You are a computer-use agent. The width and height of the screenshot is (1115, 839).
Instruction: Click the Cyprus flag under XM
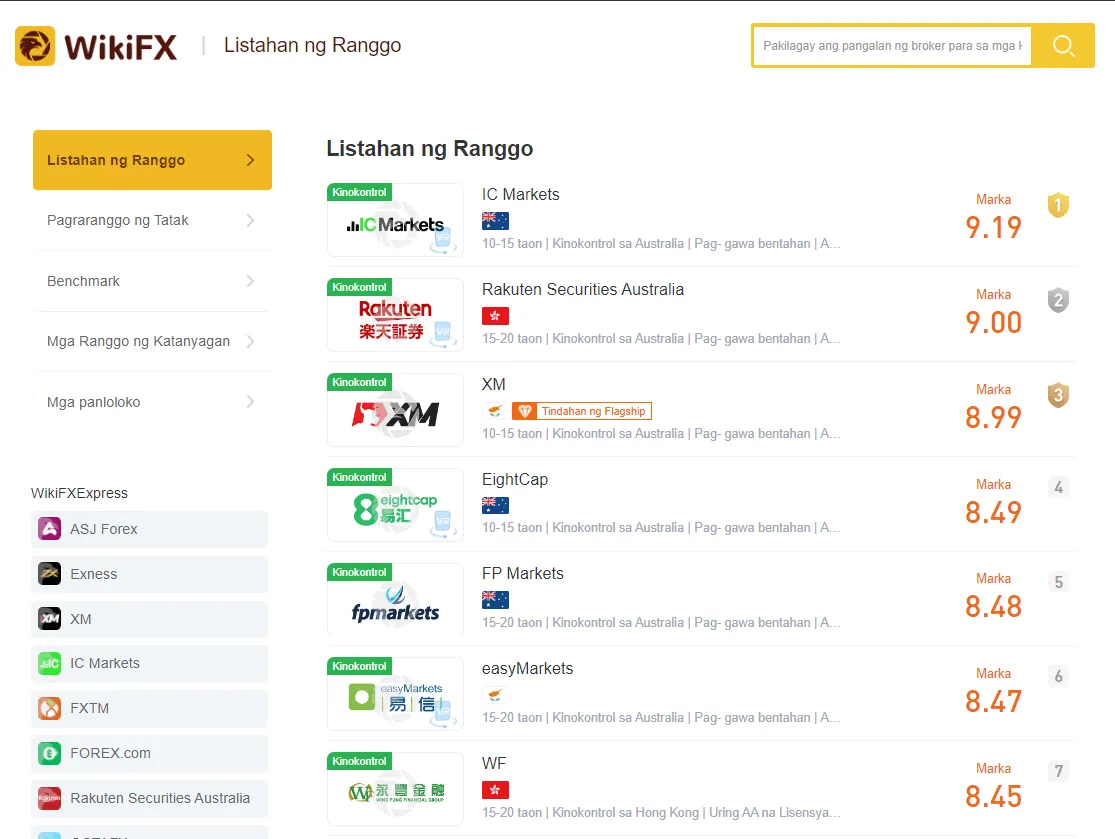(x=495, y=411)
